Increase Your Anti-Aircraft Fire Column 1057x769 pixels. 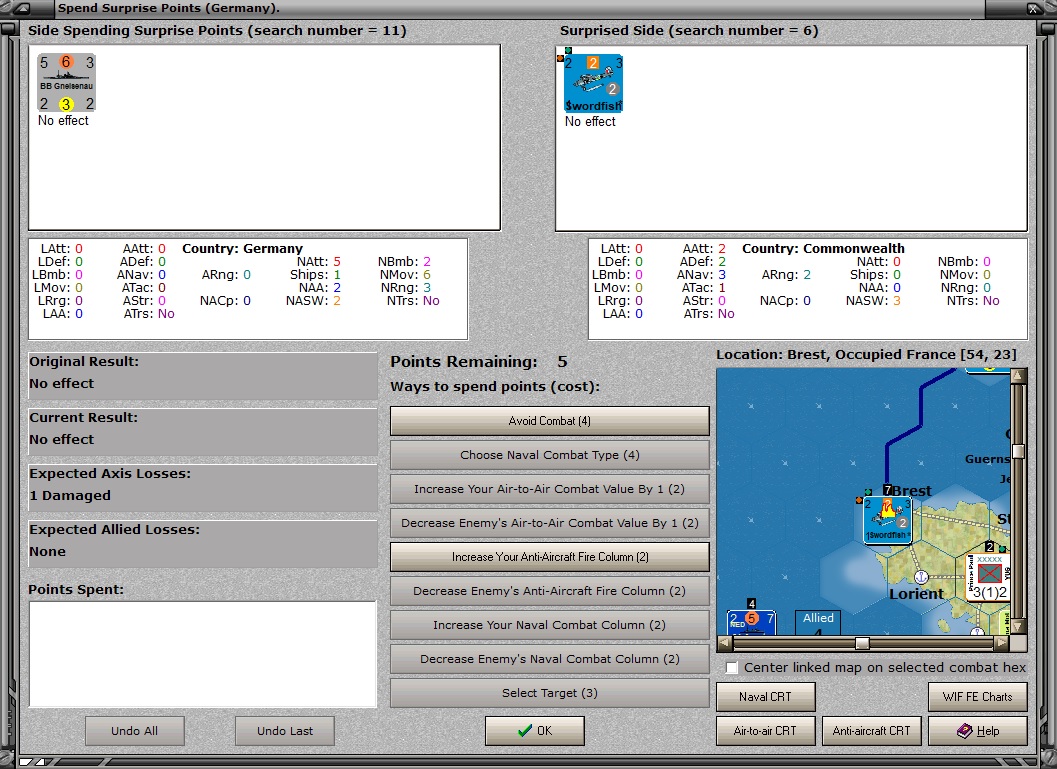[x=549, y=557]
